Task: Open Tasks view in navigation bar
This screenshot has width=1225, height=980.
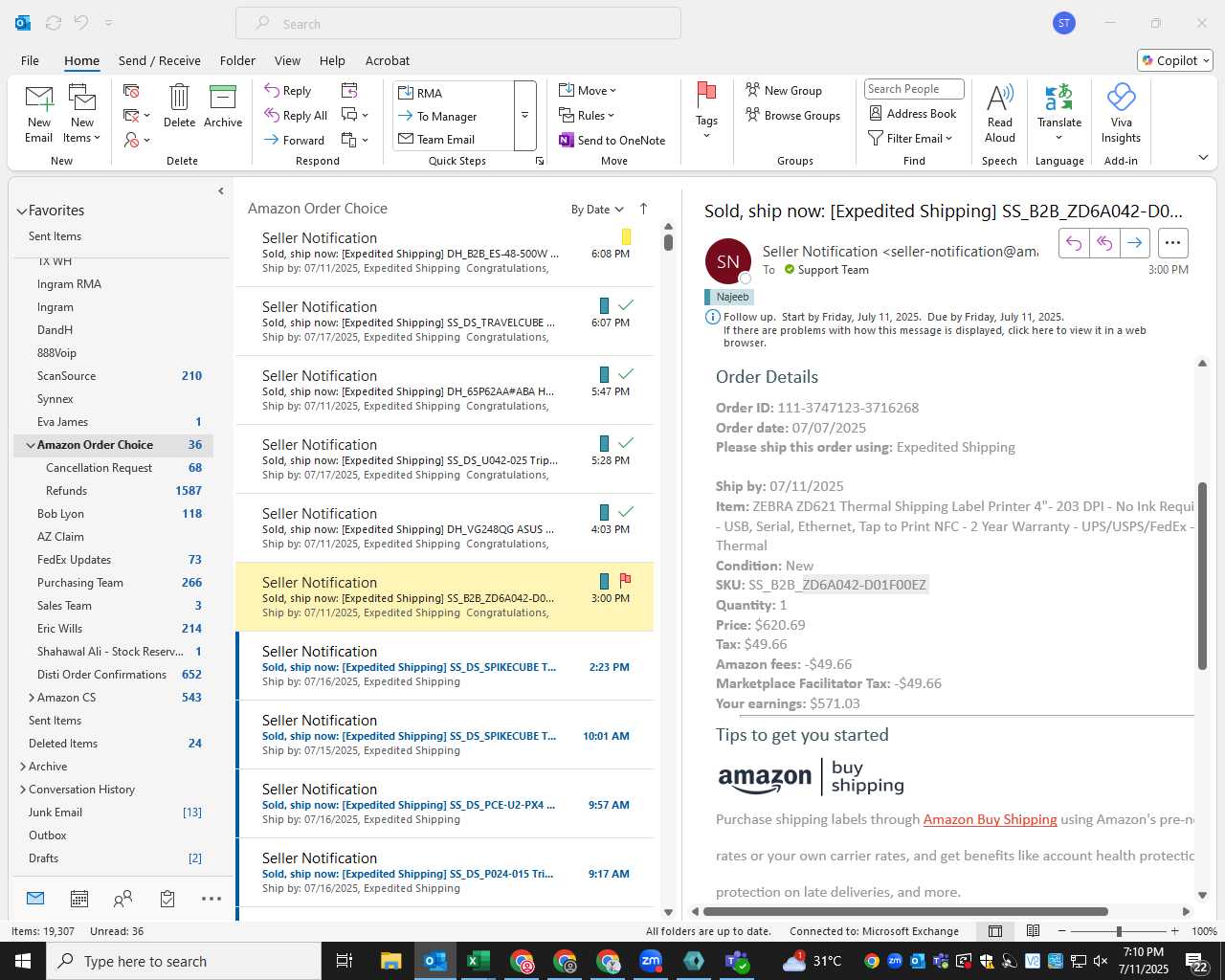Action: point(167,899)
